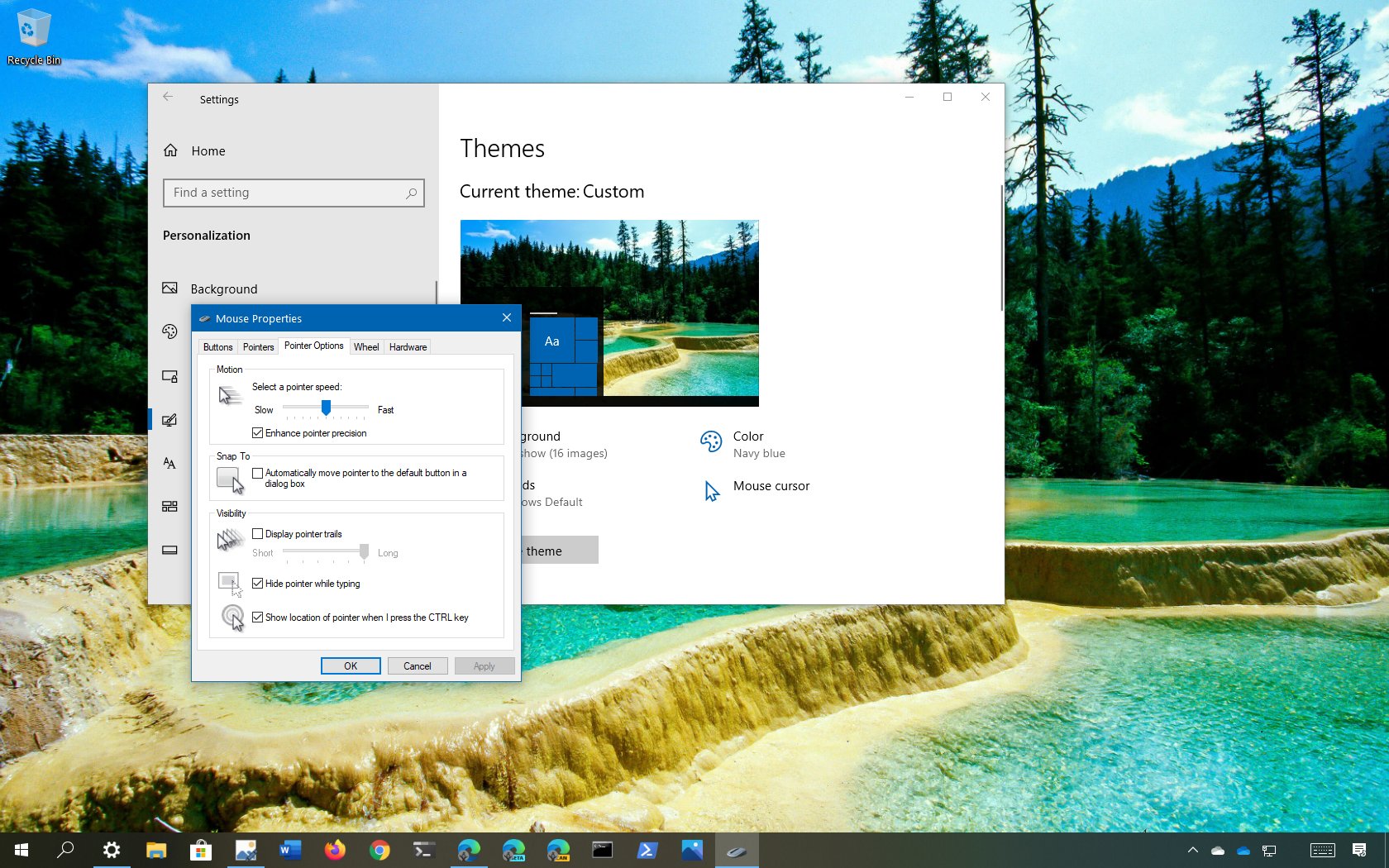Cancel the Mouse Properties dialog

[x=417, y=665]
